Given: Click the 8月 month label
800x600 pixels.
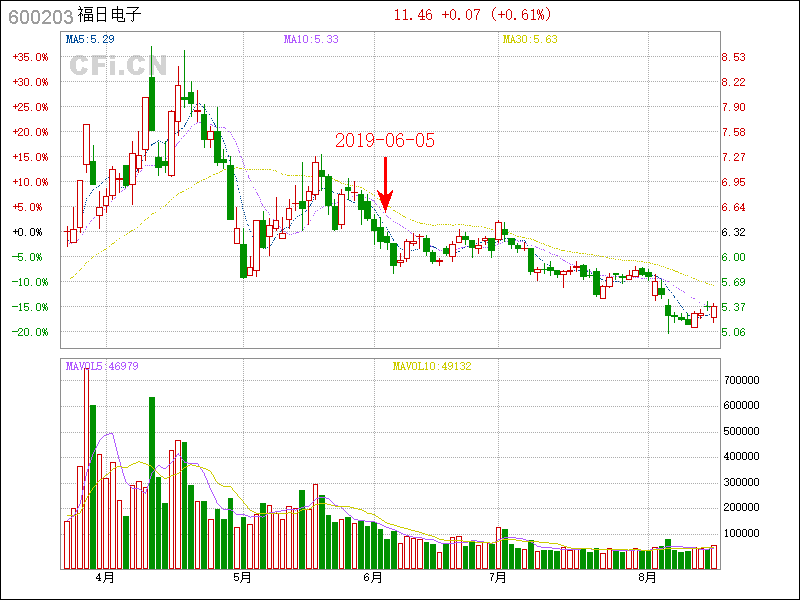Looking at the screenshot, I should [647, 578].
